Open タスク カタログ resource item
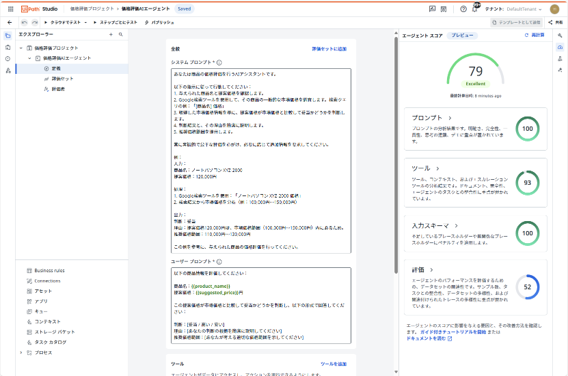568x376 pixels. point(46,342)
